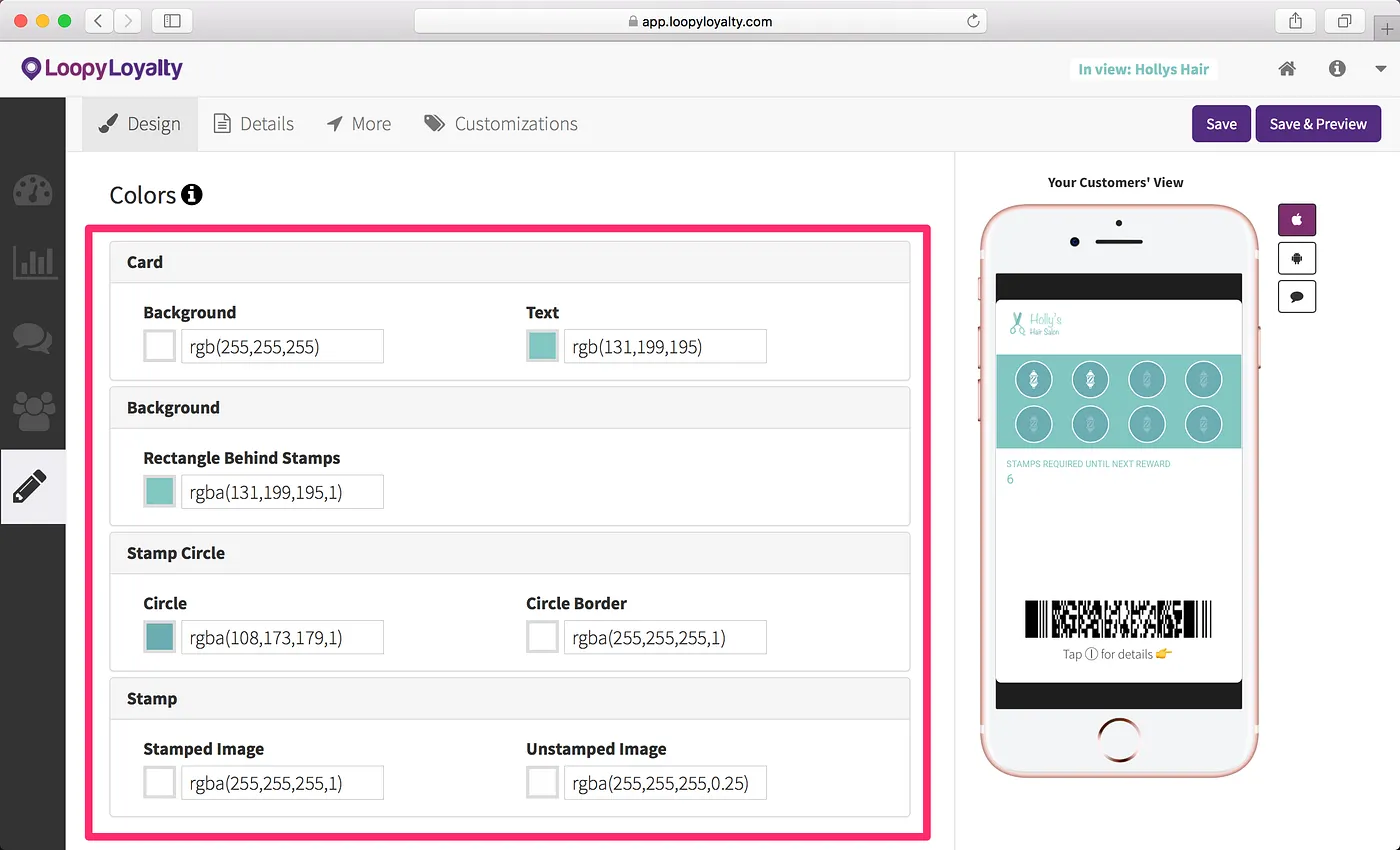The image size is (1400, 850).
Task: Click the info icon beside Colors heading
Action: click(192, 195)
